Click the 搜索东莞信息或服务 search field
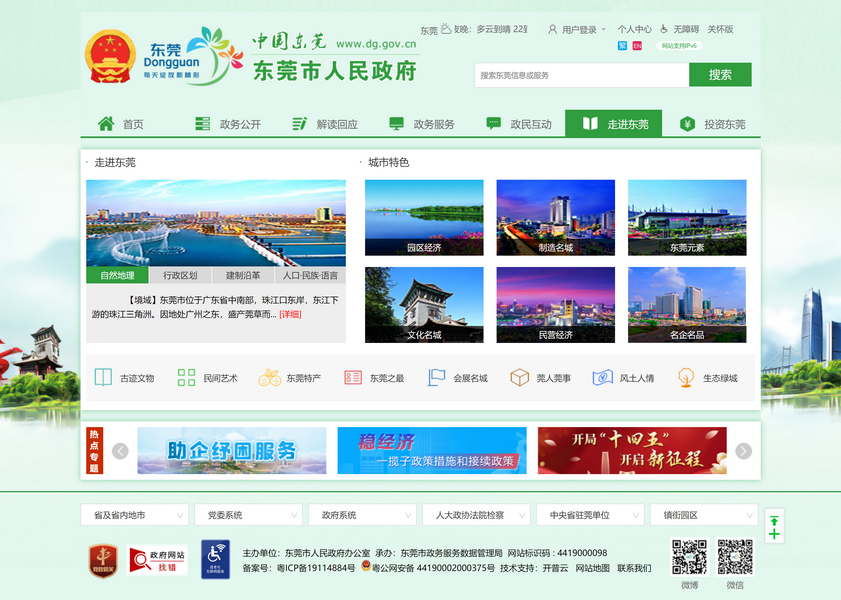This screenshot has width=841, height=600. click(x=580, y=75)
